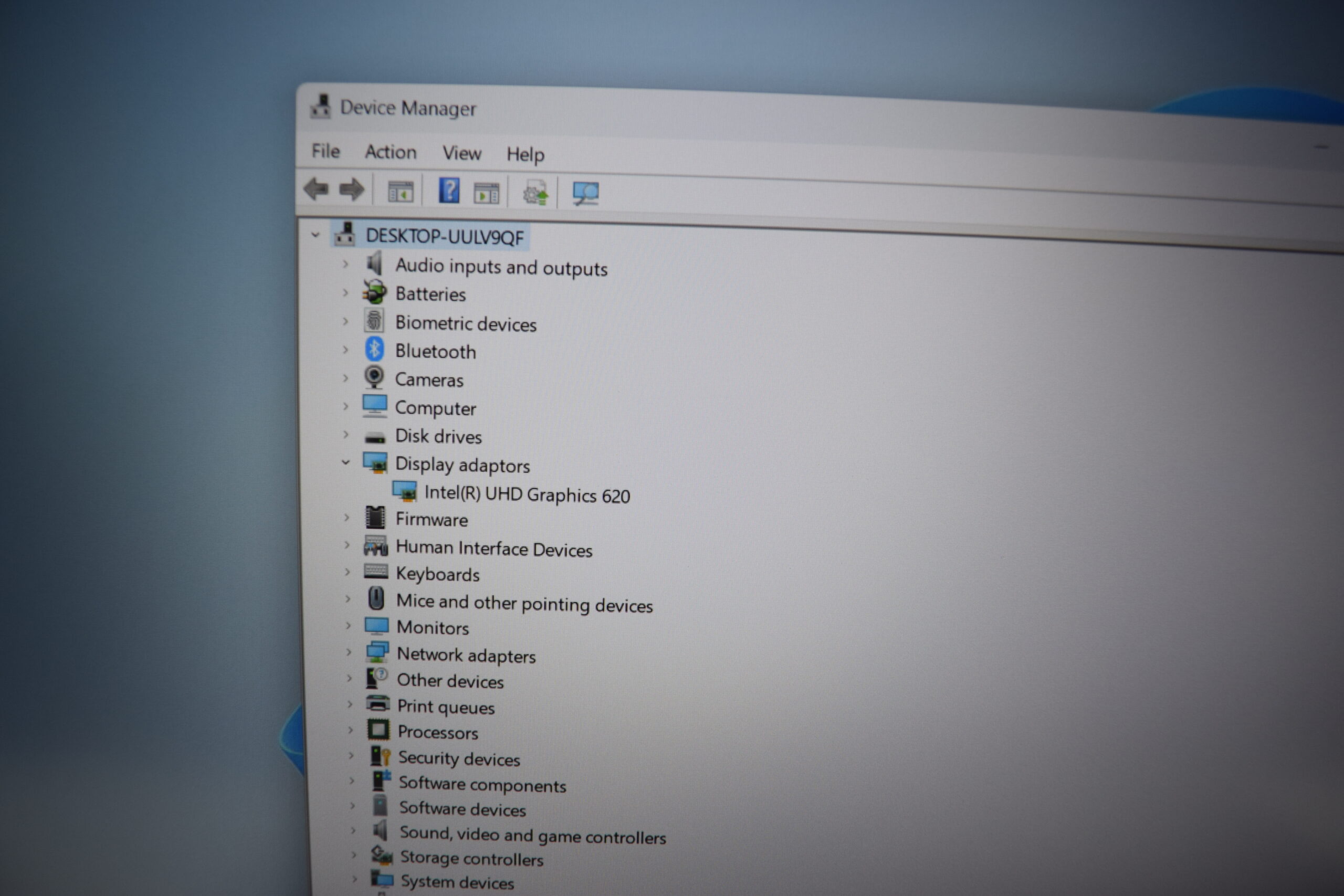Screen dimensions: 1344x896
Task: Click the Forward arrow toolbar icon
Action: pos(351,189)
